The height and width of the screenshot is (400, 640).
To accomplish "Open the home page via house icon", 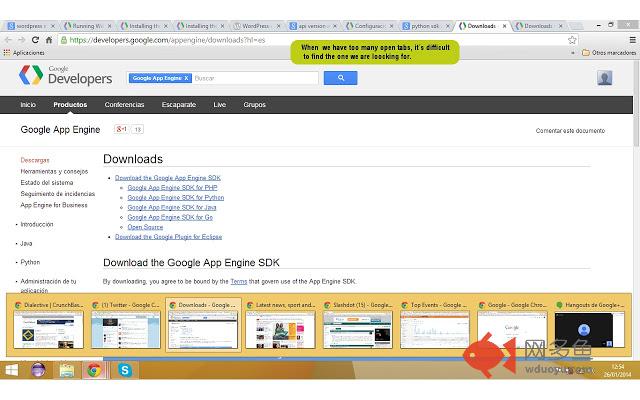I will (49, 40).
